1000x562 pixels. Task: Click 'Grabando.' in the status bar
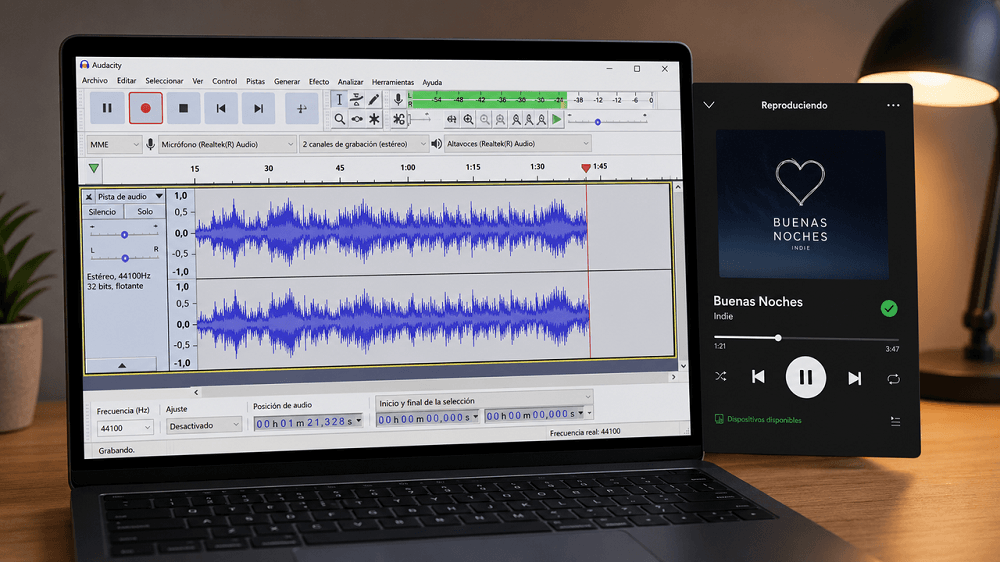(x=116, y=450)
